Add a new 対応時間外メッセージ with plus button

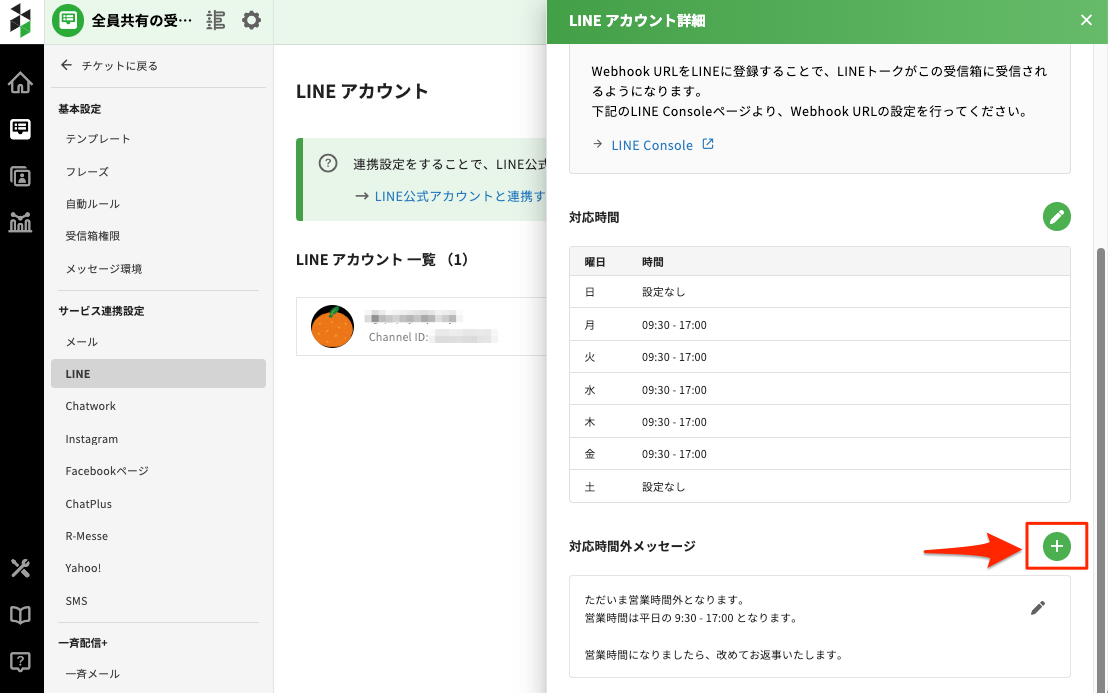click(1056, 546)
